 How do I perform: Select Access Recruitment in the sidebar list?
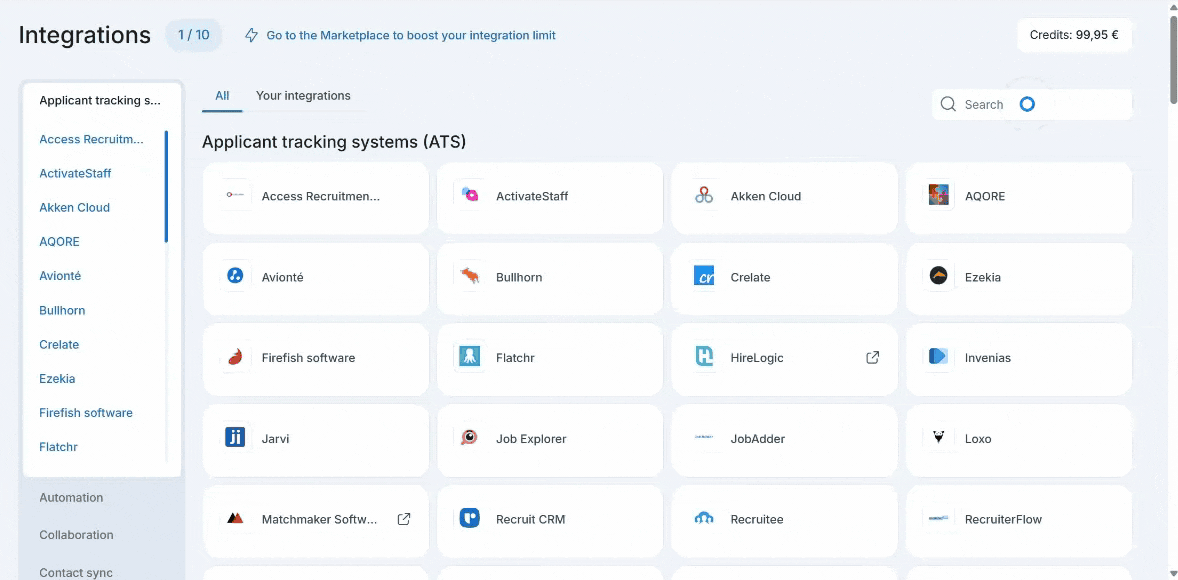tap(92, 139)
